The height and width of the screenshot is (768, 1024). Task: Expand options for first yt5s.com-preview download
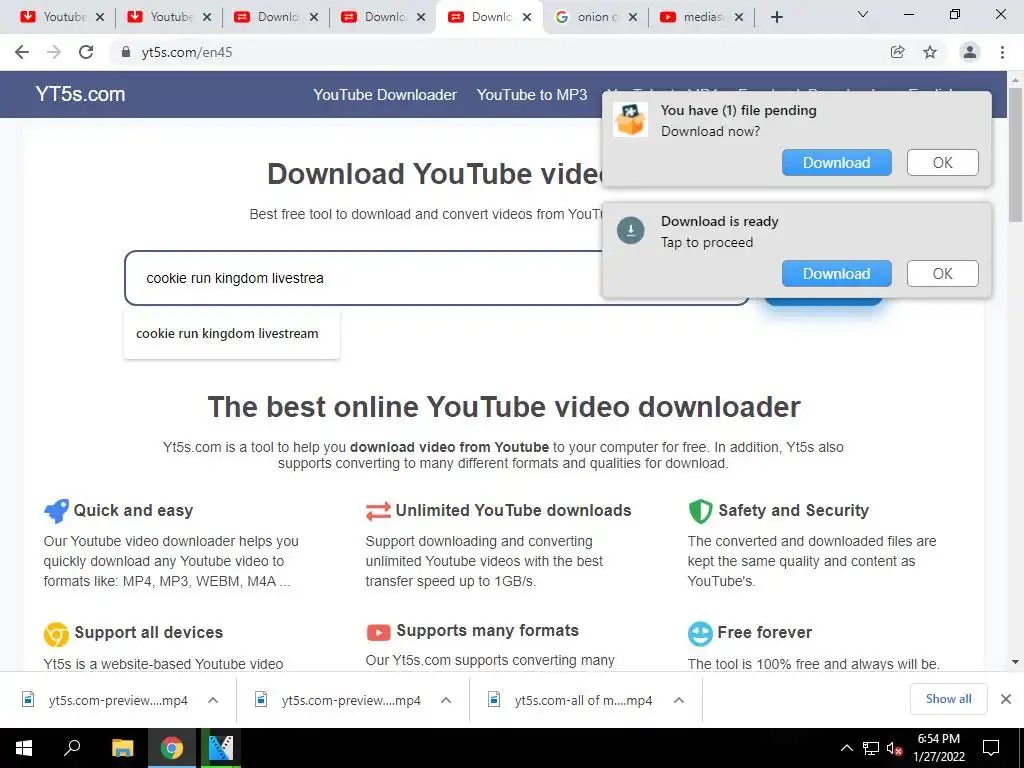pyautogui.click(x=213, y=700)
